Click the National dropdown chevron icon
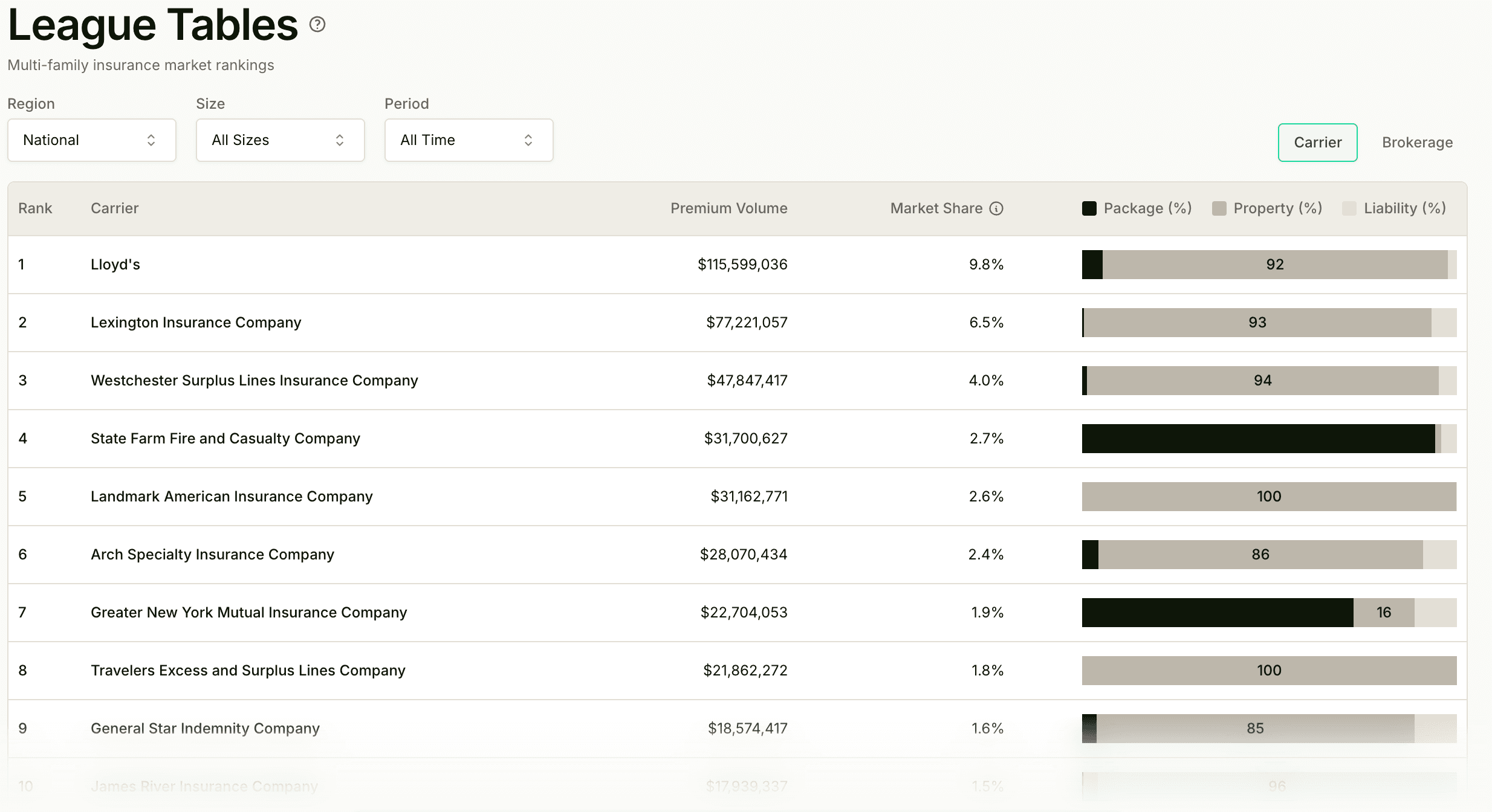1492x812 pixels. (151, 140)
